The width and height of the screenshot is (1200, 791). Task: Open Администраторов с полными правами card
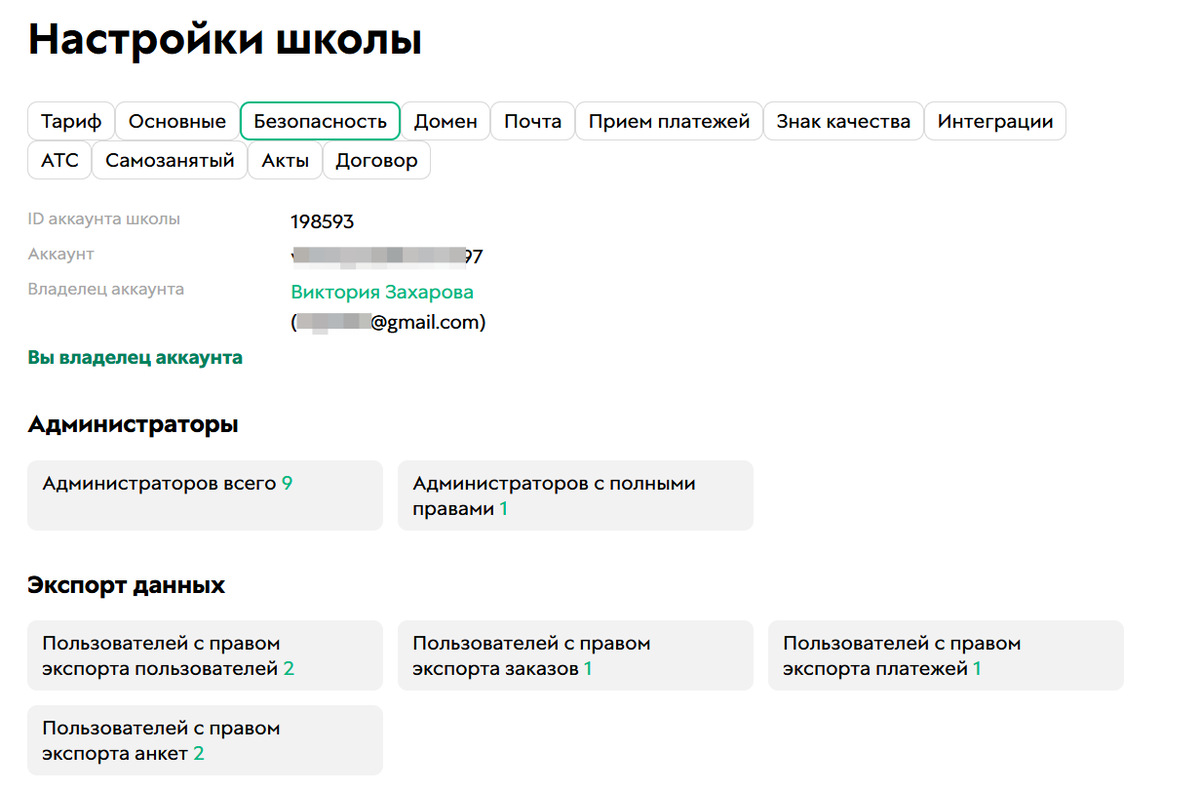pos(575,495)
